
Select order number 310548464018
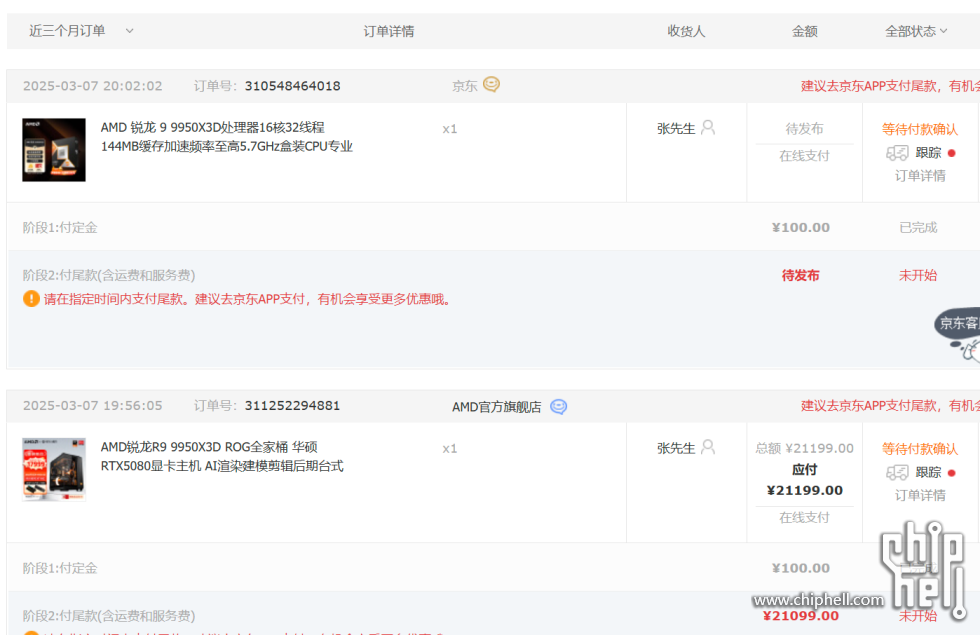click(292, 86)
